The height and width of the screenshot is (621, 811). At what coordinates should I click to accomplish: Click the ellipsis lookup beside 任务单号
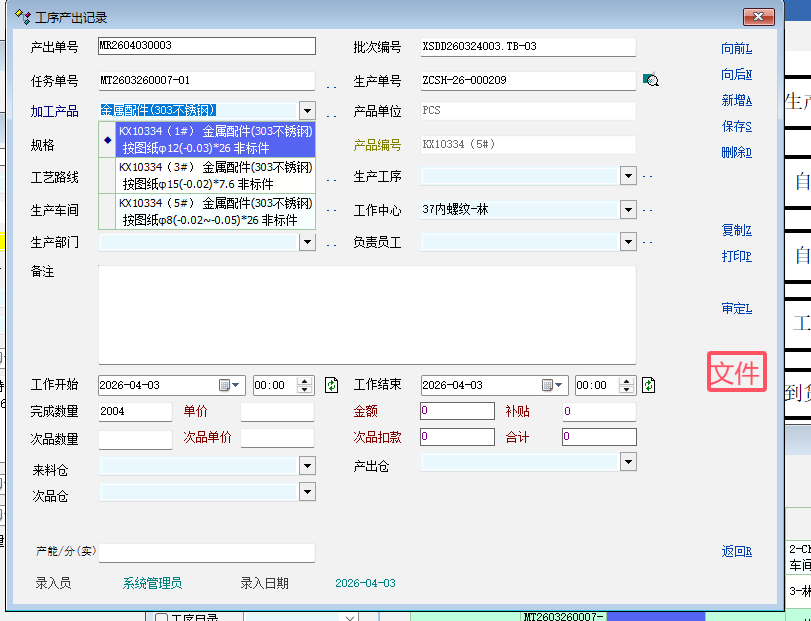point(331,85)
